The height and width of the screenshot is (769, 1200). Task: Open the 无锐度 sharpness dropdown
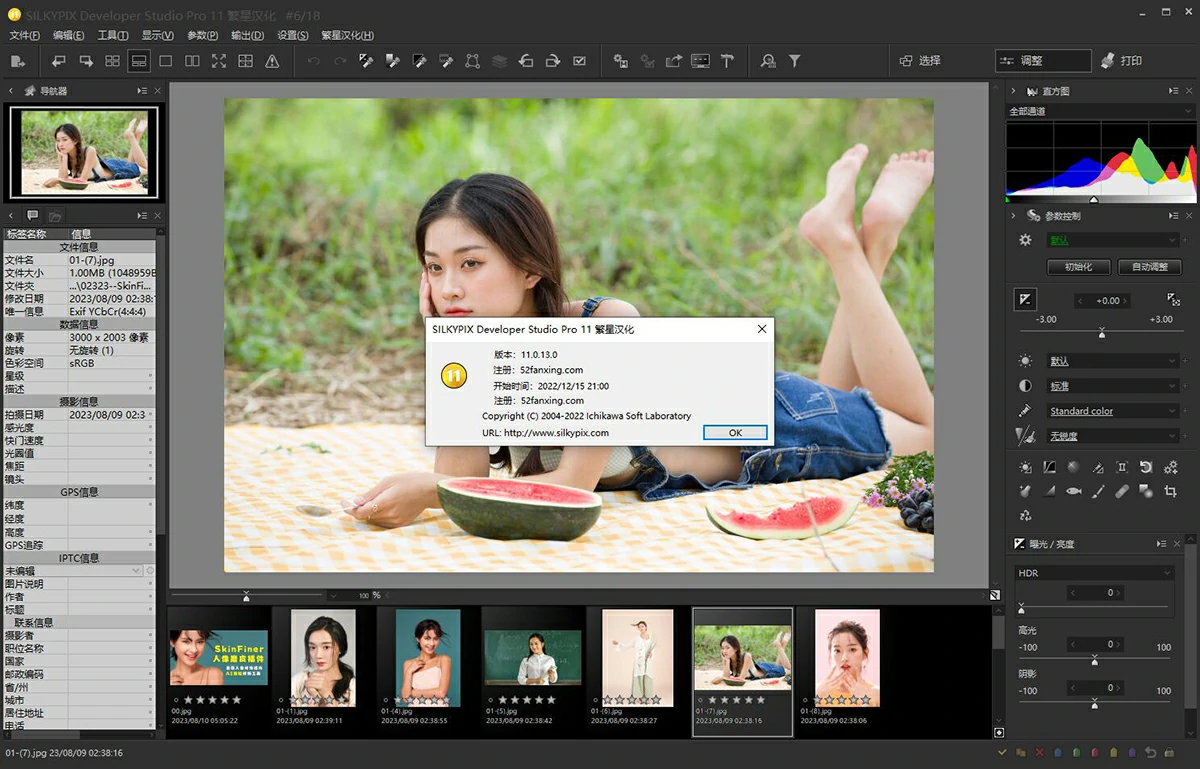tap(1113, 436)
